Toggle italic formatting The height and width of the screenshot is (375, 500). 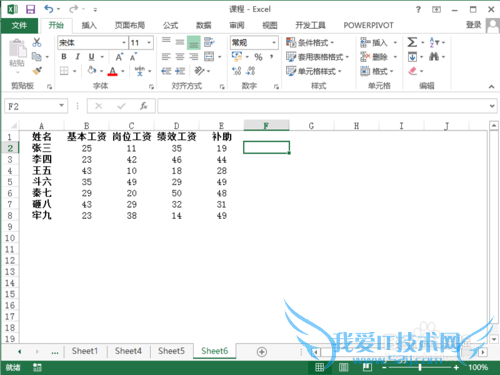78,57
